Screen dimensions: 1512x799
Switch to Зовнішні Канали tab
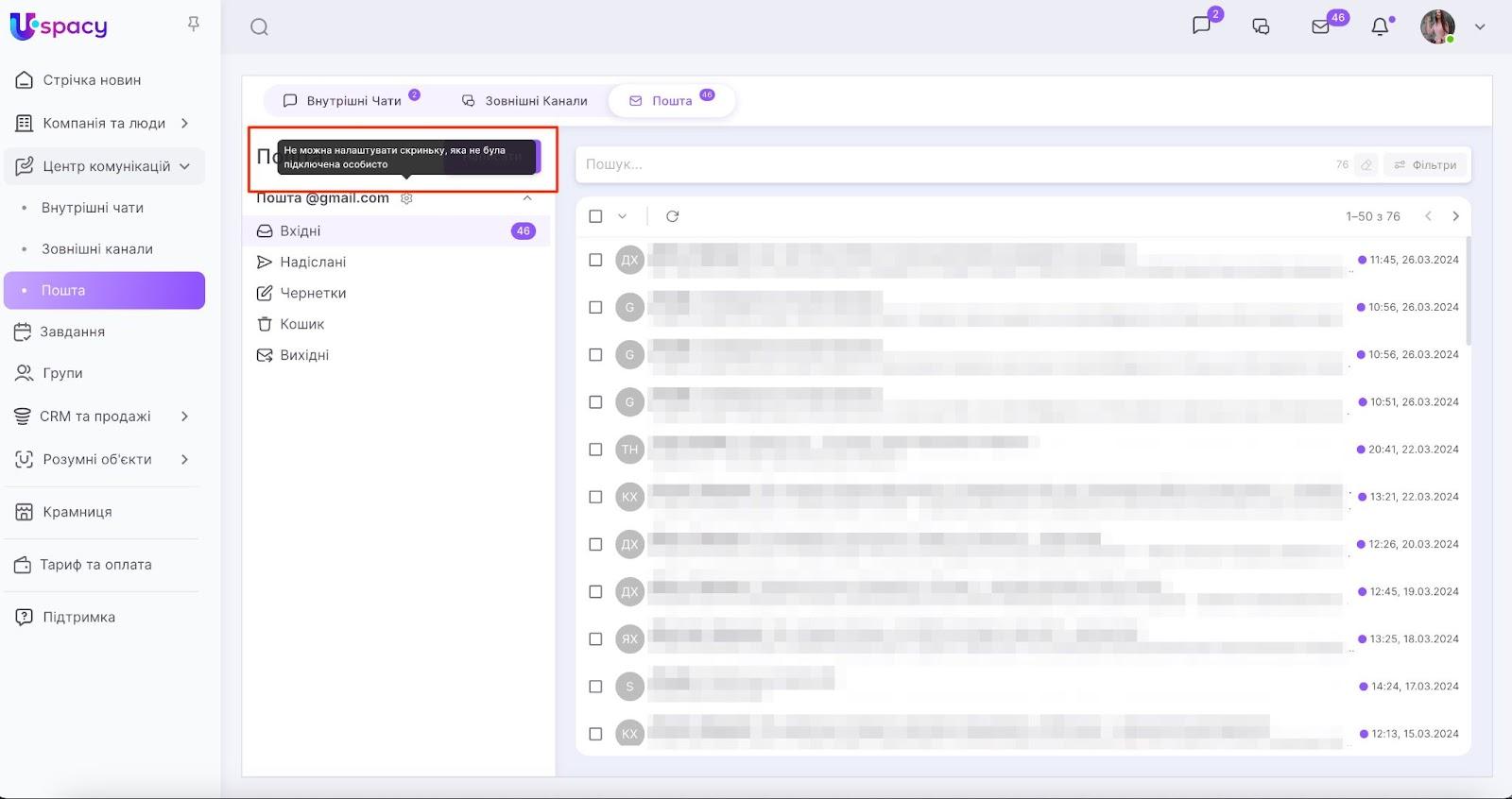click(x=524, y=100)
